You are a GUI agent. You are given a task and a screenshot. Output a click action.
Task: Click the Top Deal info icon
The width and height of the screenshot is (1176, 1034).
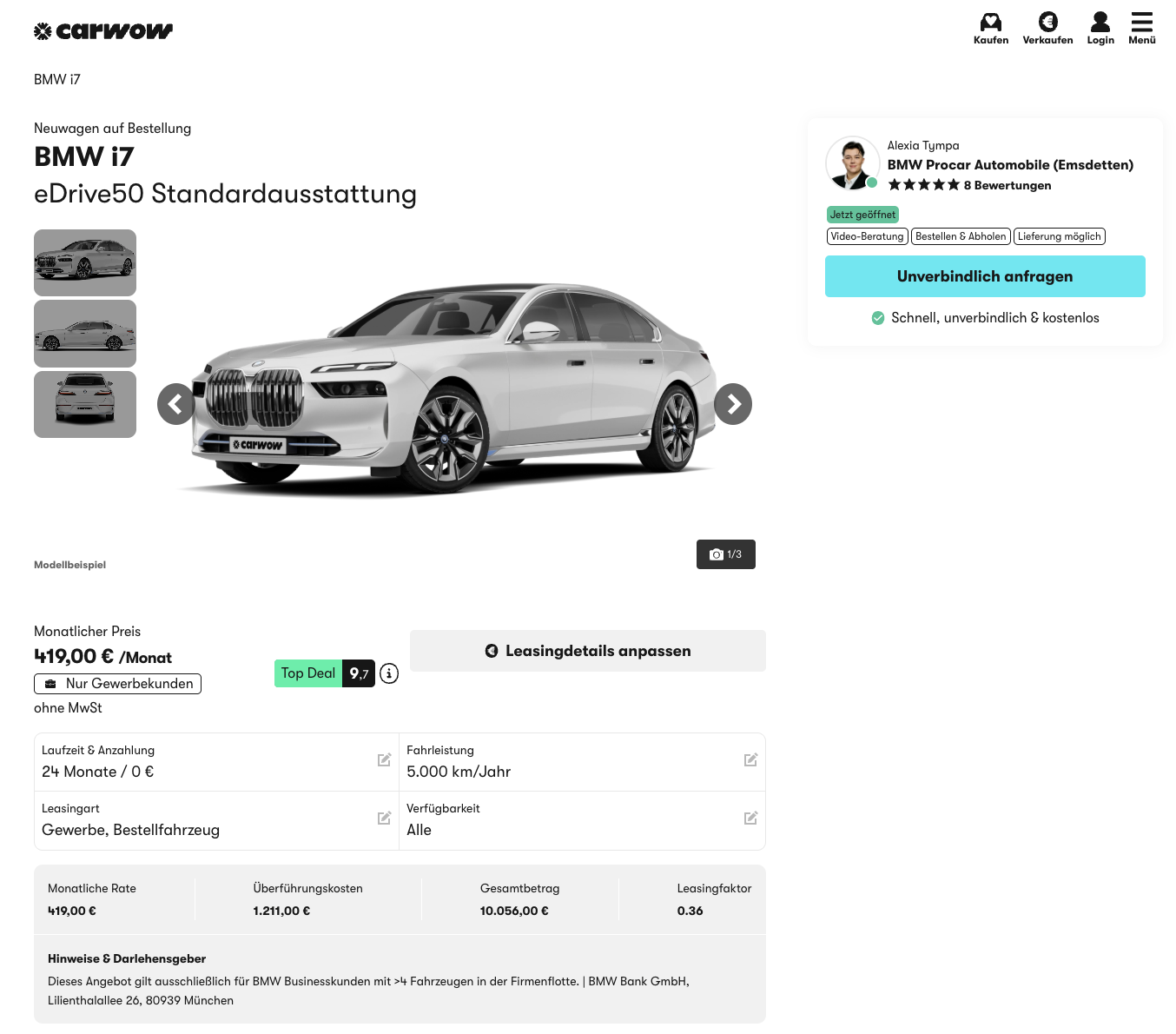coord(389,673)
